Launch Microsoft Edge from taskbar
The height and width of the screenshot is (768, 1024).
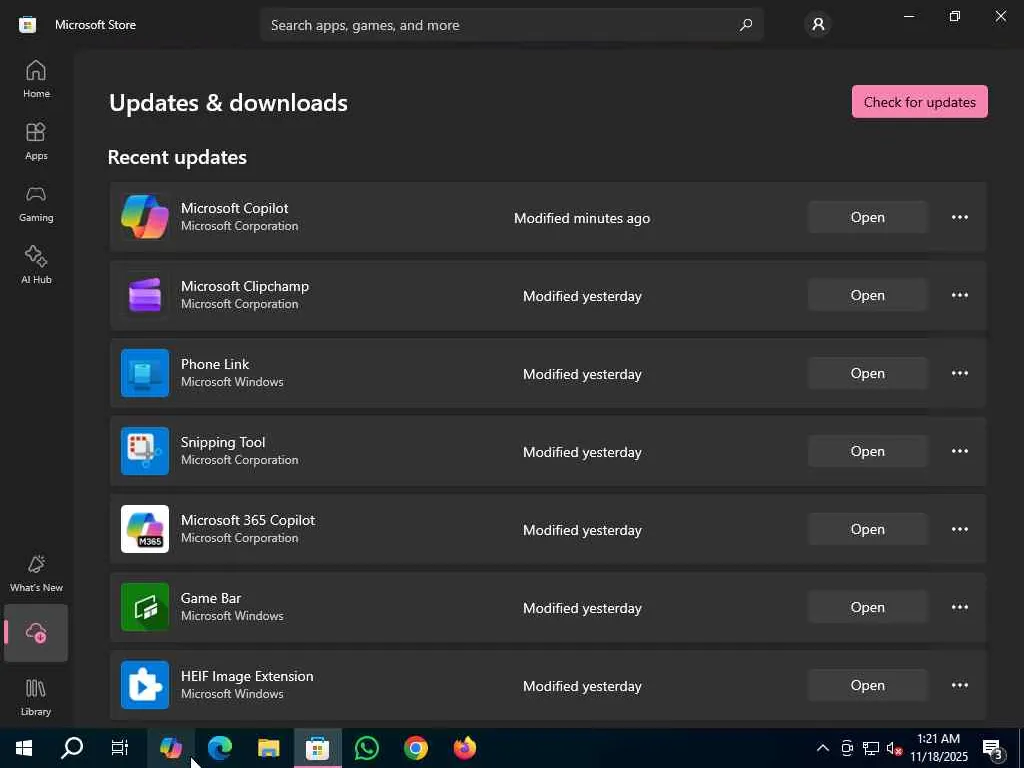220,748
